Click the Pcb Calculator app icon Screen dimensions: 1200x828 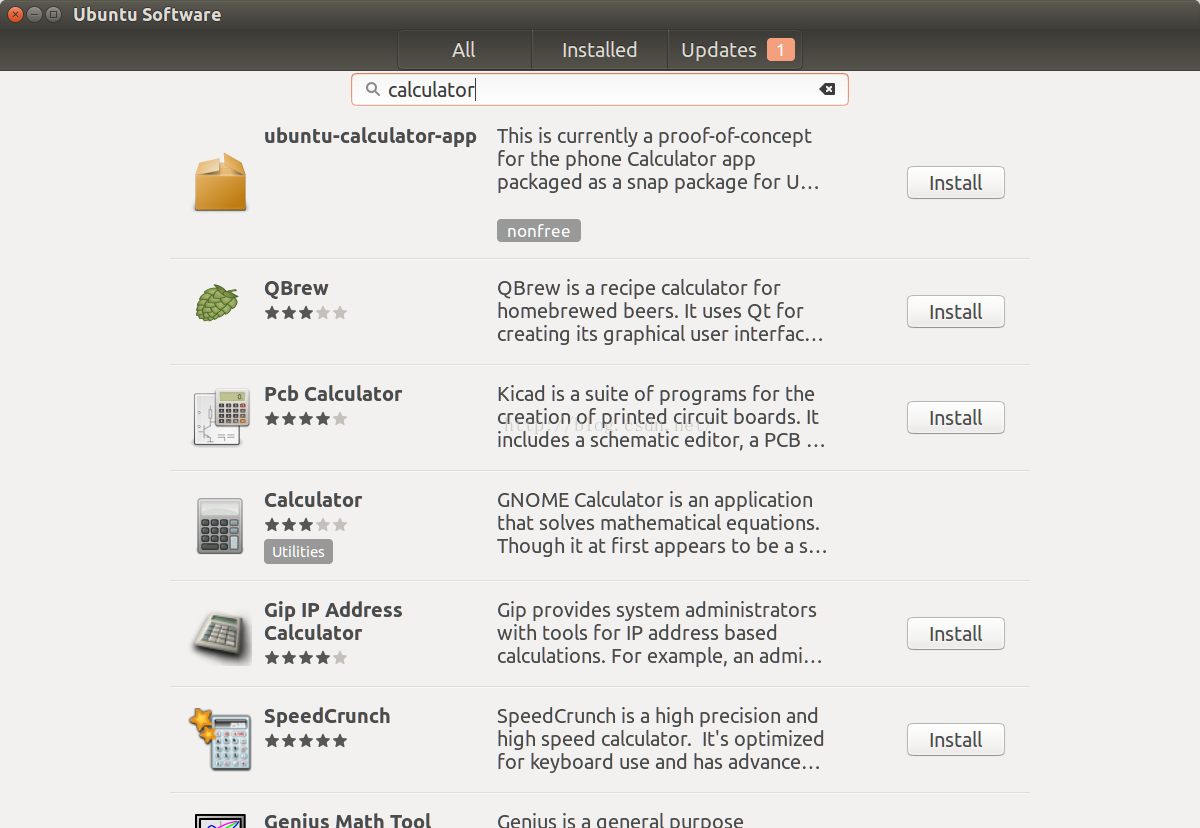tap(220, 416)
